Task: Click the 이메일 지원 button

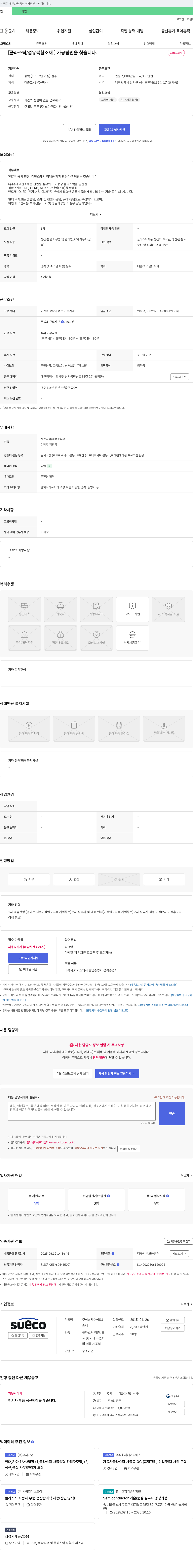Action: (28, 969)
